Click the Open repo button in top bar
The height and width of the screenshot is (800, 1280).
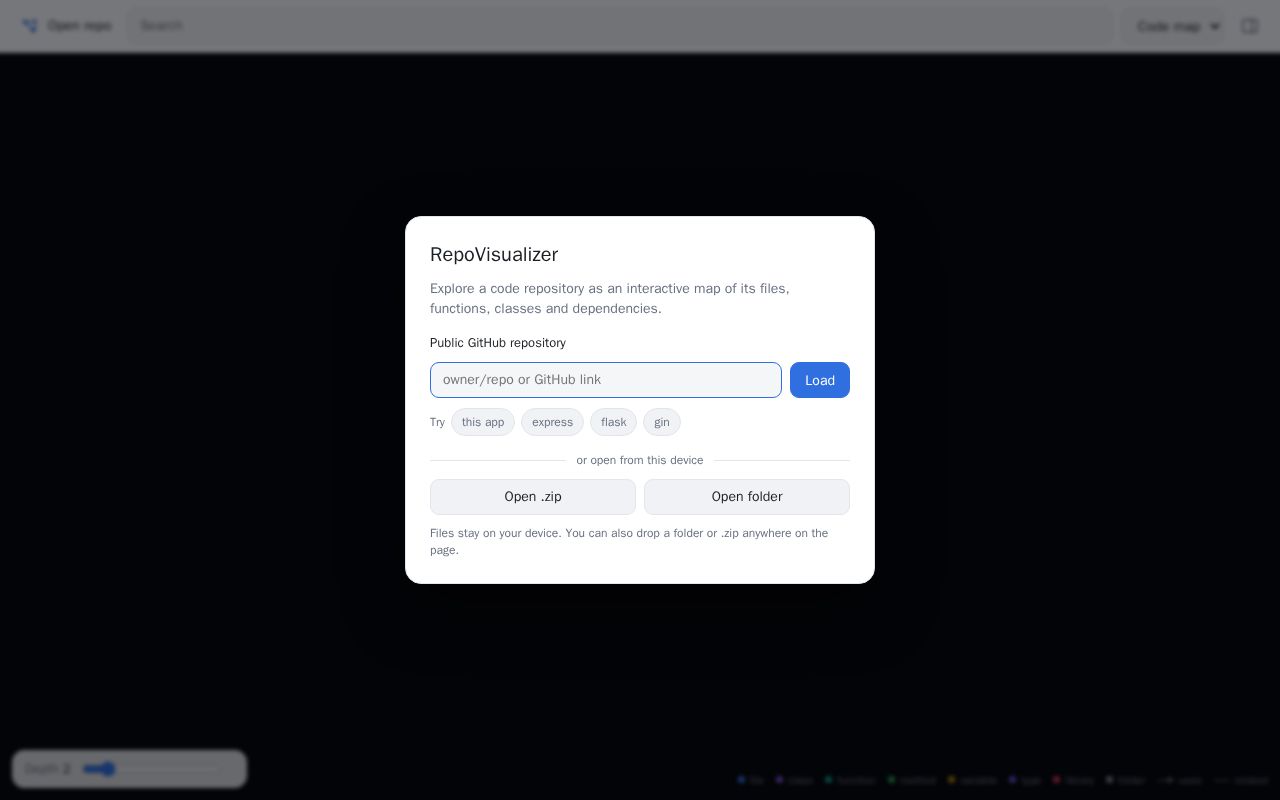point(67,26)
